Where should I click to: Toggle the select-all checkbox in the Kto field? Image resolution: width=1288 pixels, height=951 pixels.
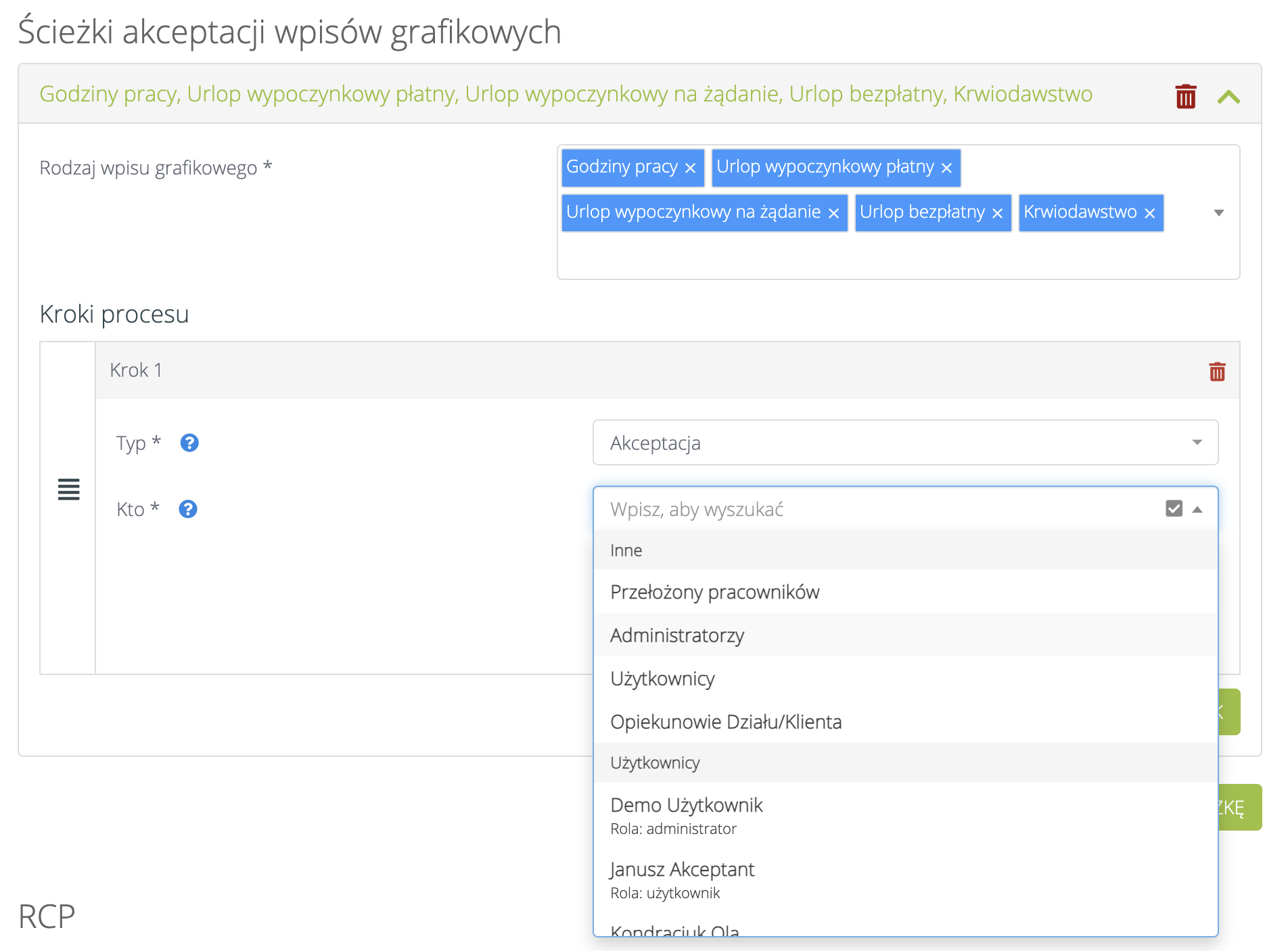click(x=1174, y=509)
